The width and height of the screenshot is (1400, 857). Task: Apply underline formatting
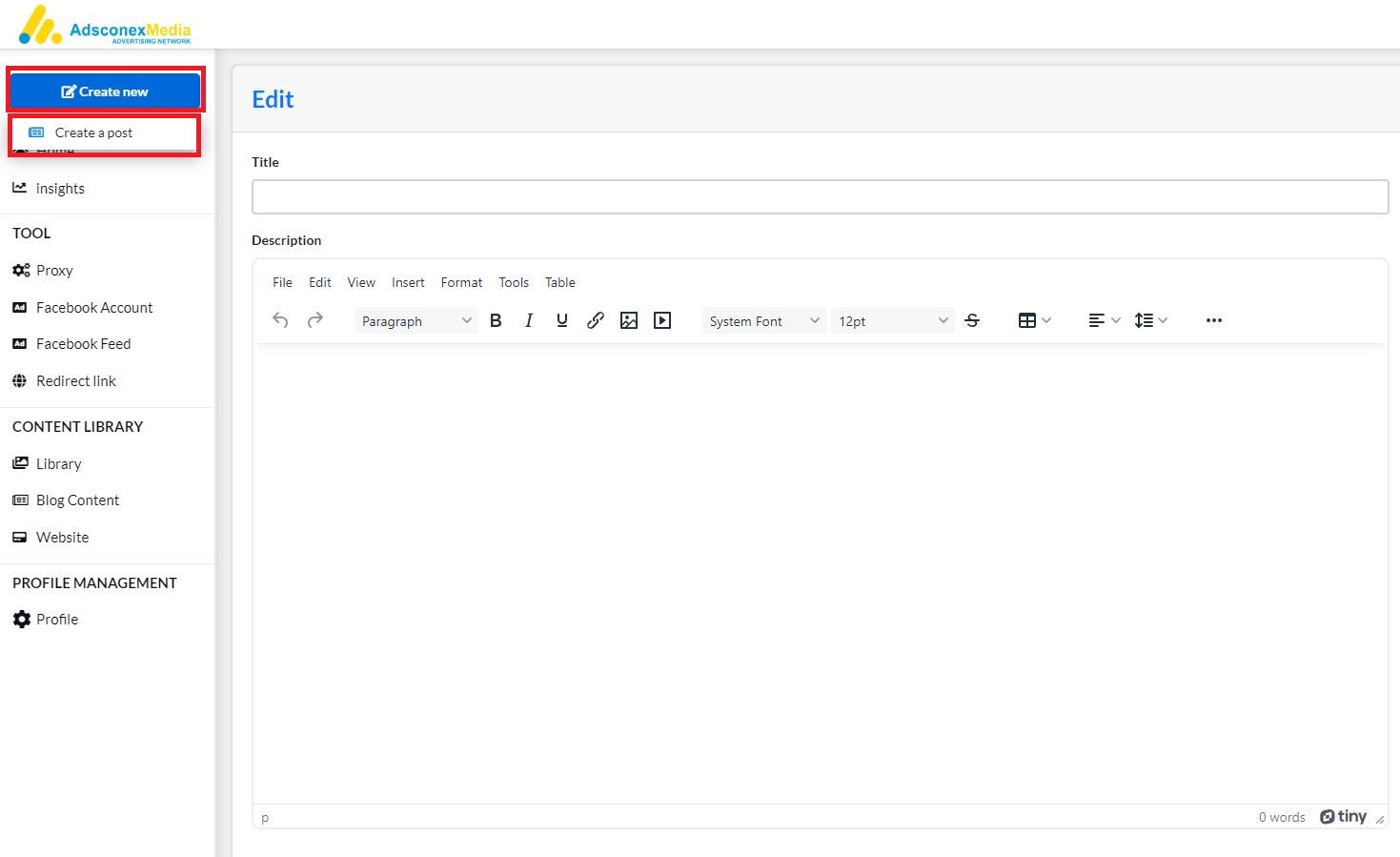click(562, 320)
